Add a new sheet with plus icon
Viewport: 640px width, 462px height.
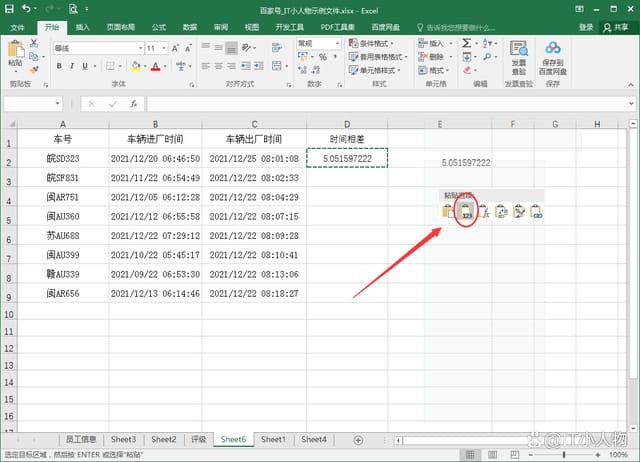(358, 439)
